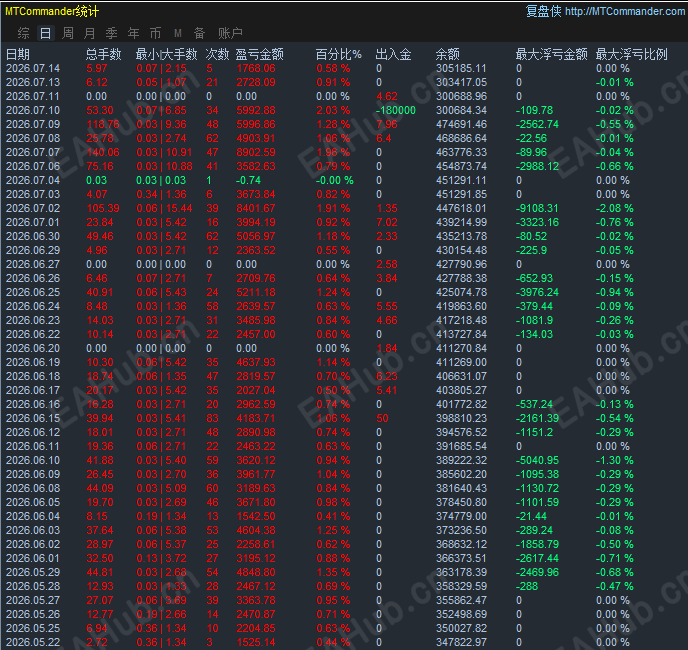This screenshot has width=688, height=650.
Task: Switch to the 季 quarterly tab
Action: [x=111, y=33]
